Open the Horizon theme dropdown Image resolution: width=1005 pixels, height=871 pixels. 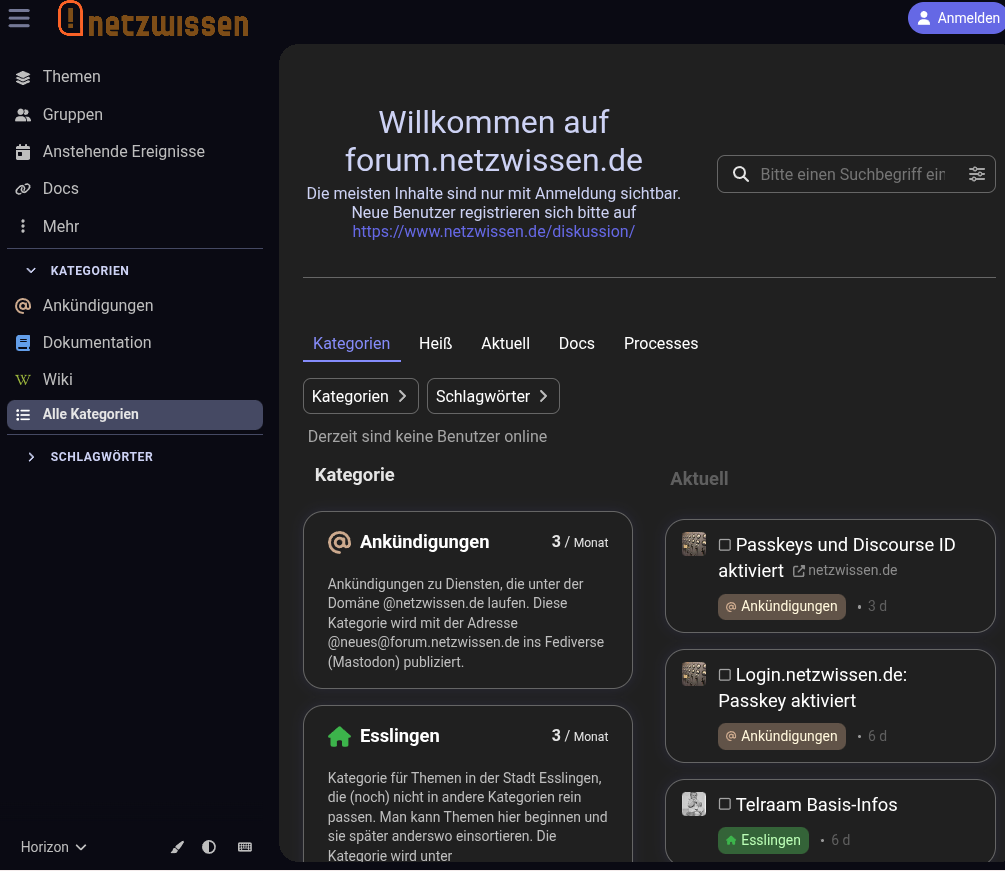tap(53, 847)
